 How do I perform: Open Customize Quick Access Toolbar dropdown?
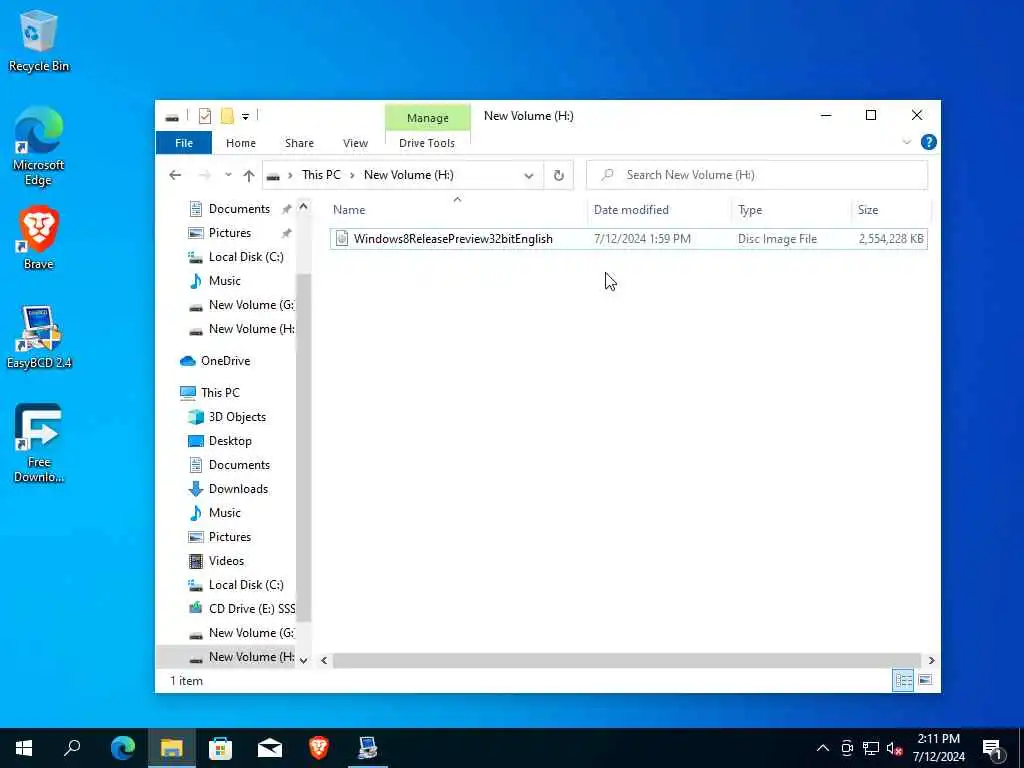click(x=246, y=117)
